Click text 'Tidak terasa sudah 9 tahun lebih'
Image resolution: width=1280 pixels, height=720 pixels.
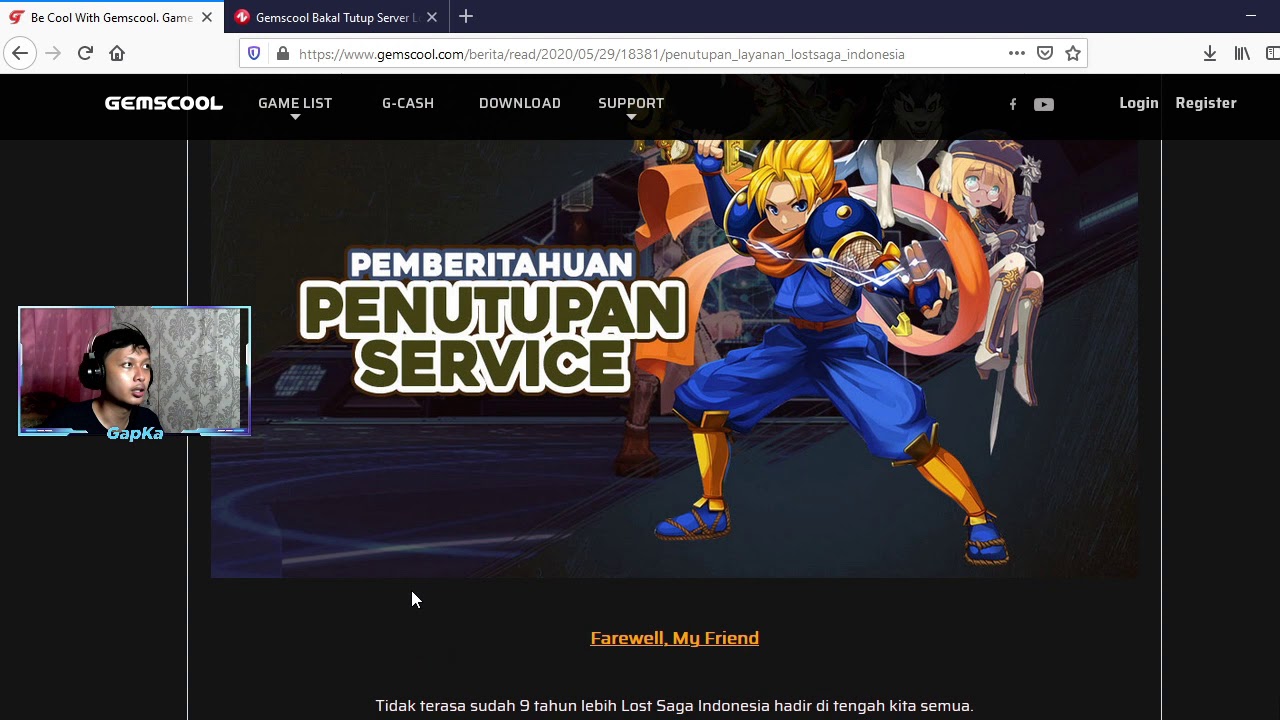pyautogui.click(x=496, y=706)
